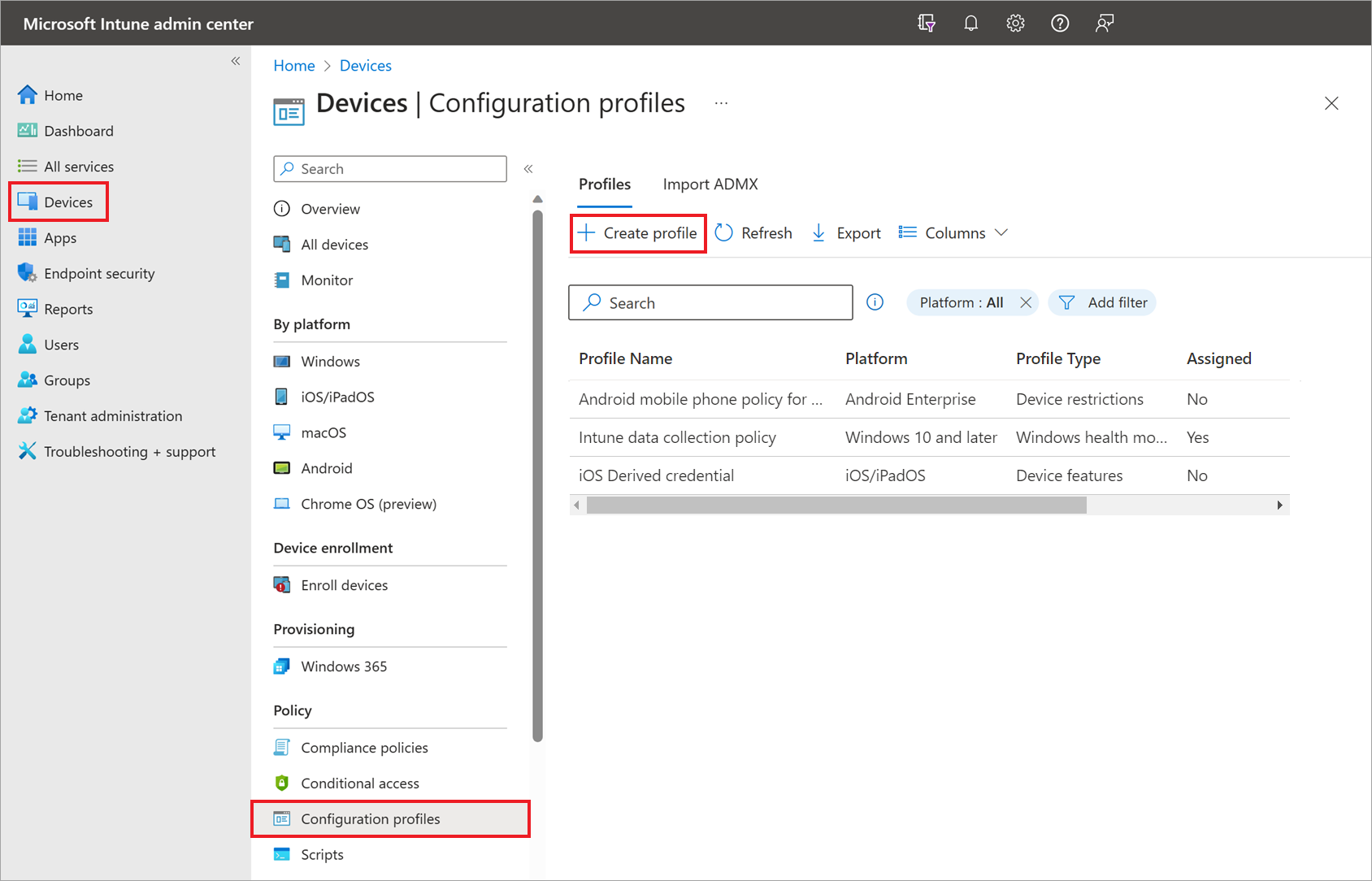Open Configuration profiles in the menu
This screenshot has height=881, width=1372.
pyautogui.click(x=390, y=819)
